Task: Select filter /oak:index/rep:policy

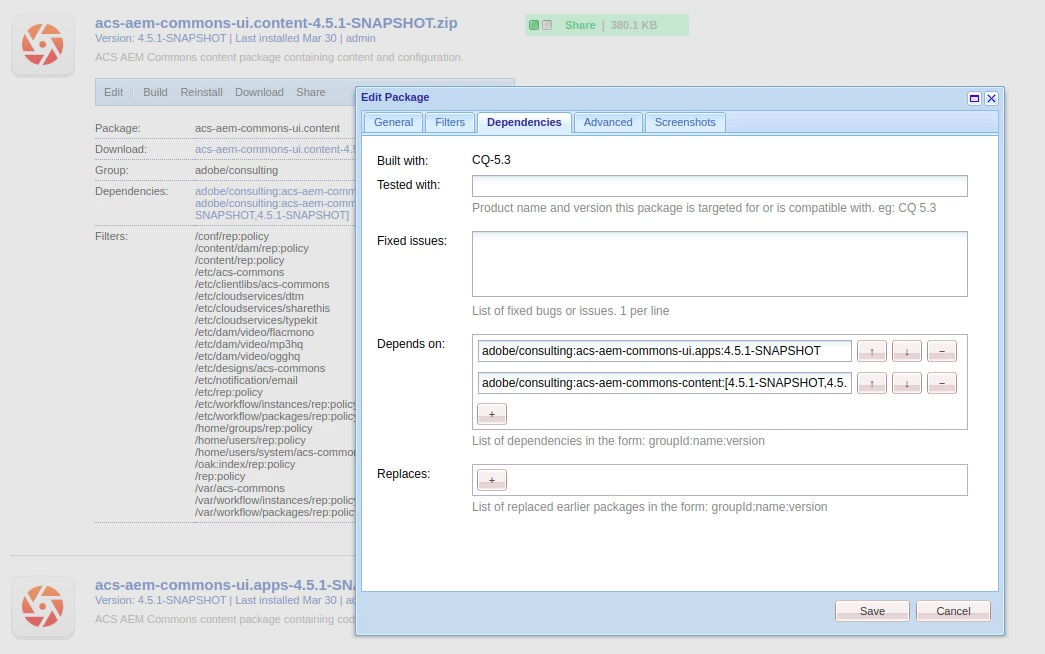Action: tap(245, 464)
